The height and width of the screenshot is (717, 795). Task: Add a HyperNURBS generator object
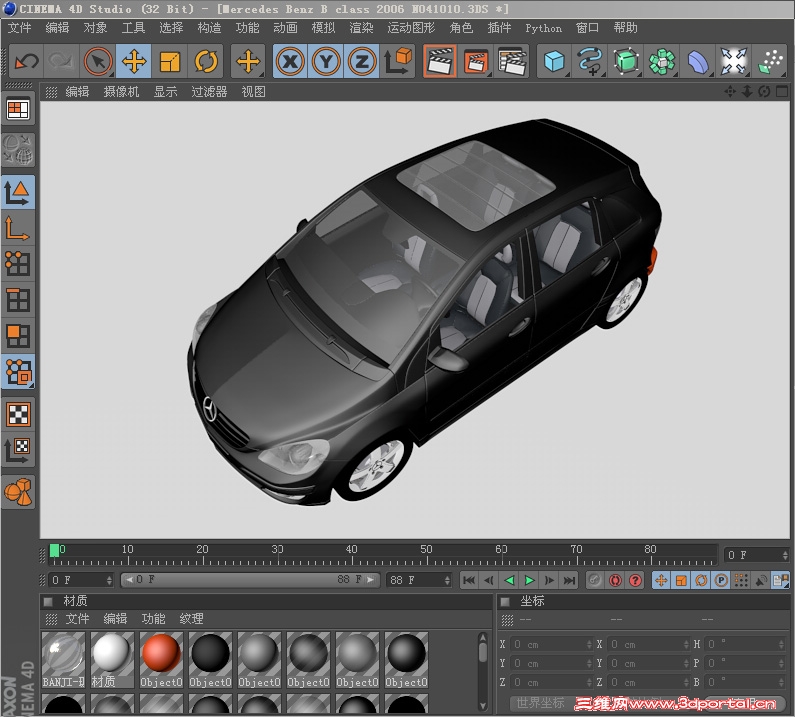pos(626,61)
